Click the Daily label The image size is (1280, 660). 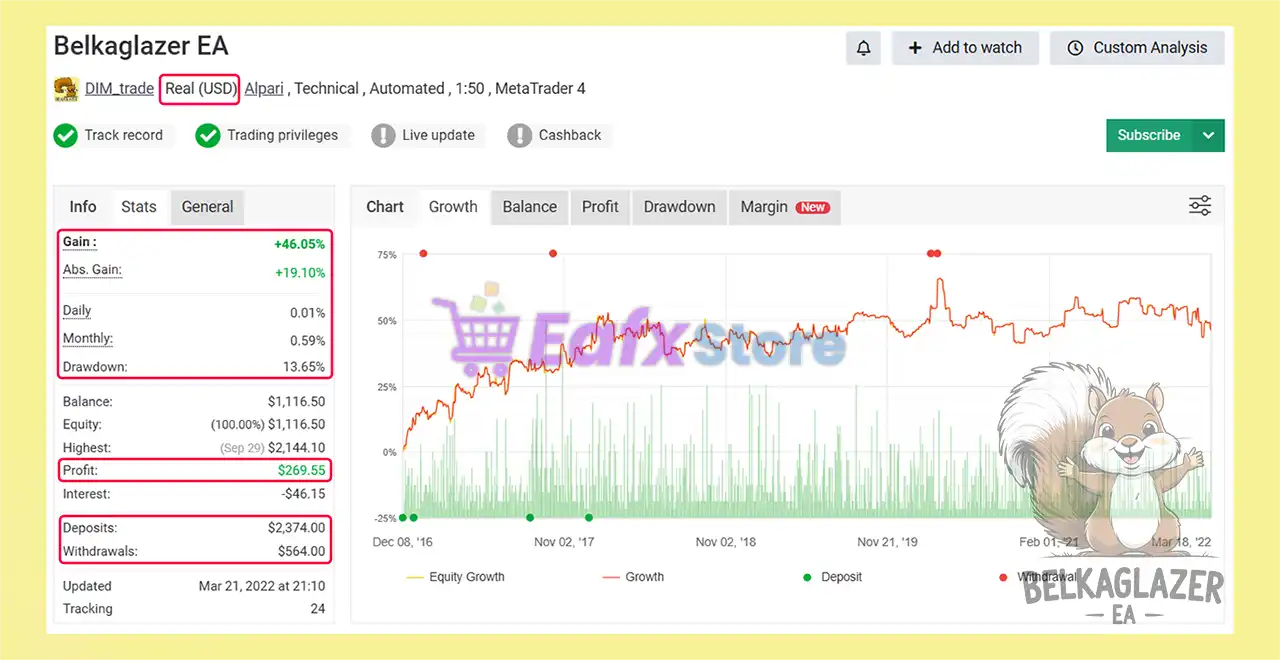(77, 311)
